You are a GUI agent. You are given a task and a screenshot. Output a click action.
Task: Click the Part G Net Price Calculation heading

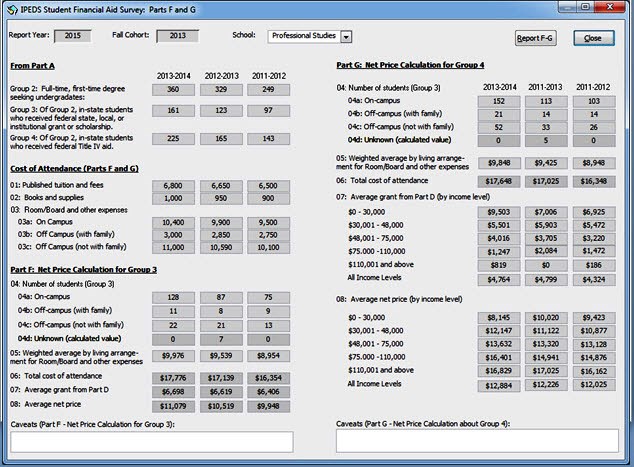pyautogui.click(x=410, y=65)
